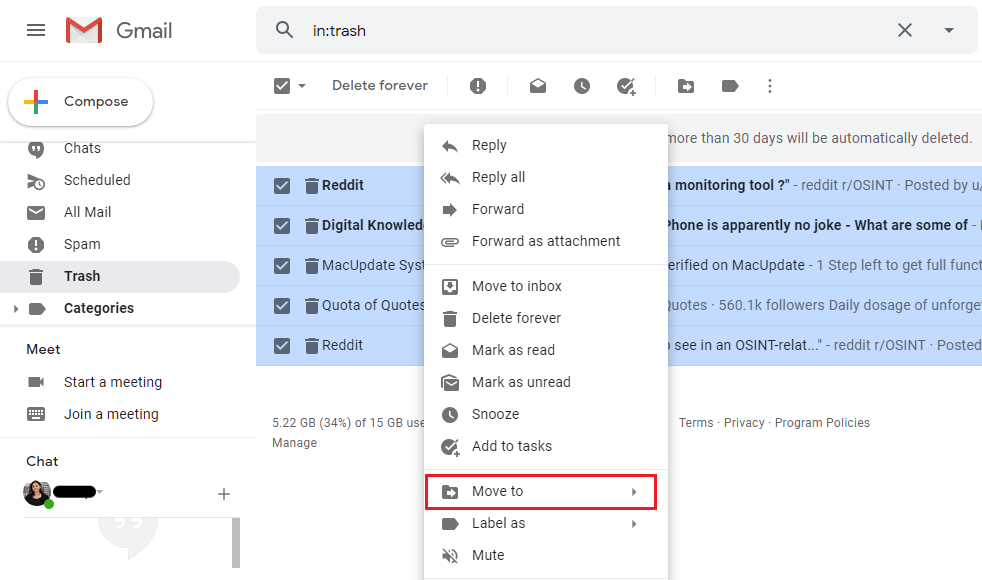
Task: Expand the Label as submenu
Action: click(546, 524)
